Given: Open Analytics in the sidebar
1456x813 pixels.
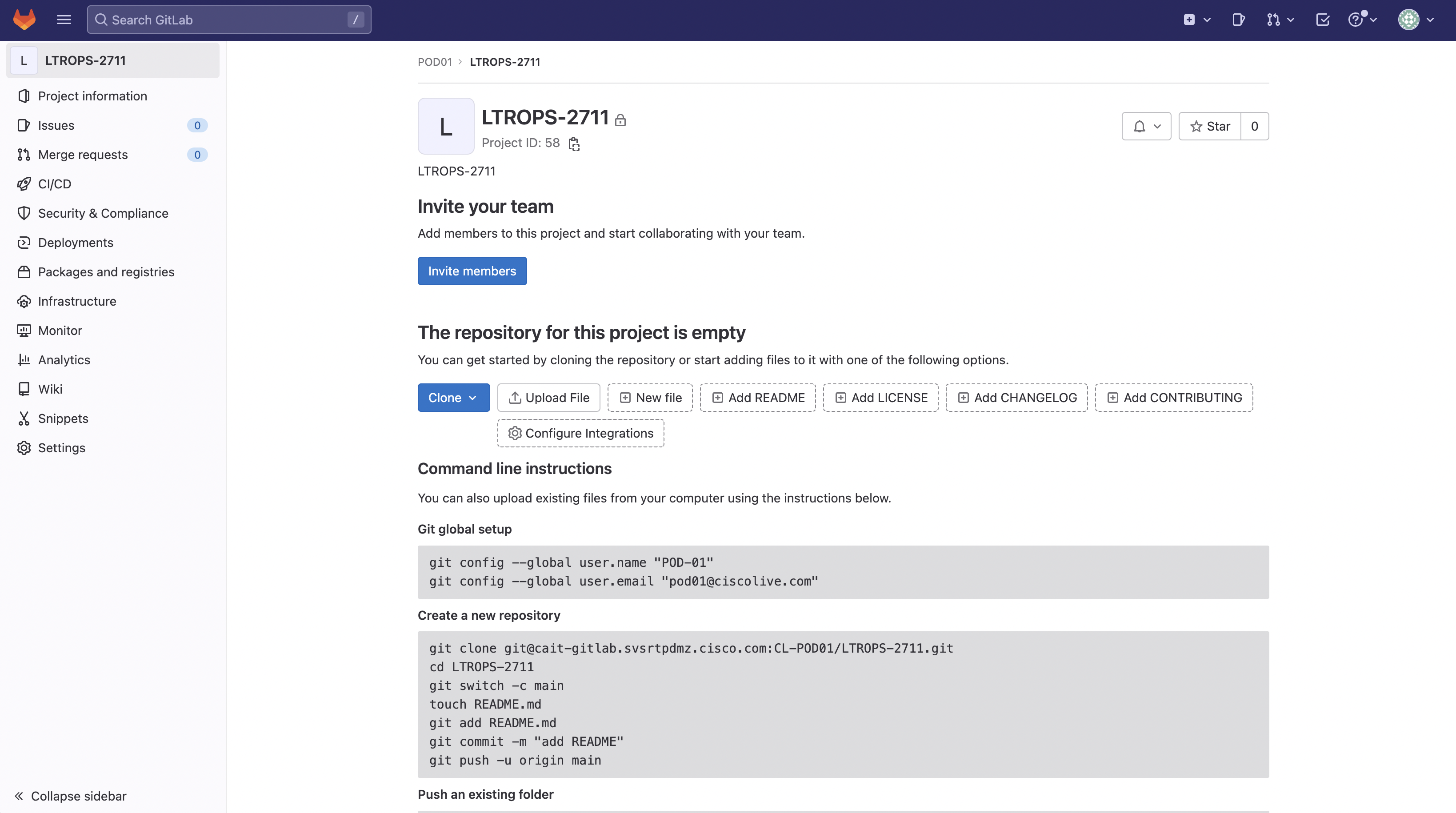Looking at the screenshot, I should [x=113, y=360].
